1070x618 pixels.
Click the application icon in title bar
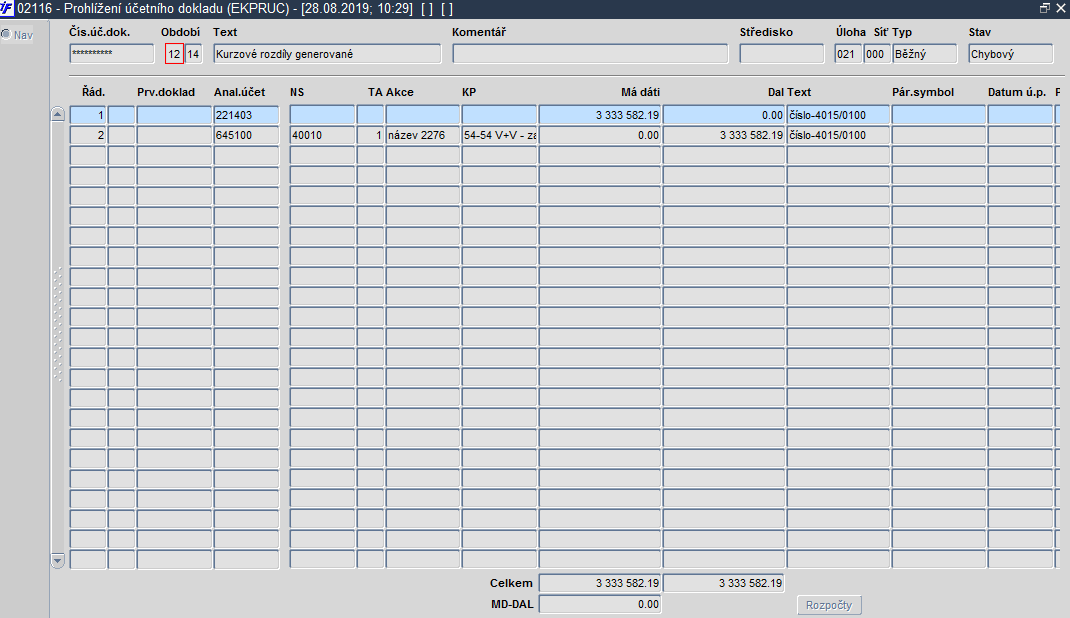pos(7,8)
